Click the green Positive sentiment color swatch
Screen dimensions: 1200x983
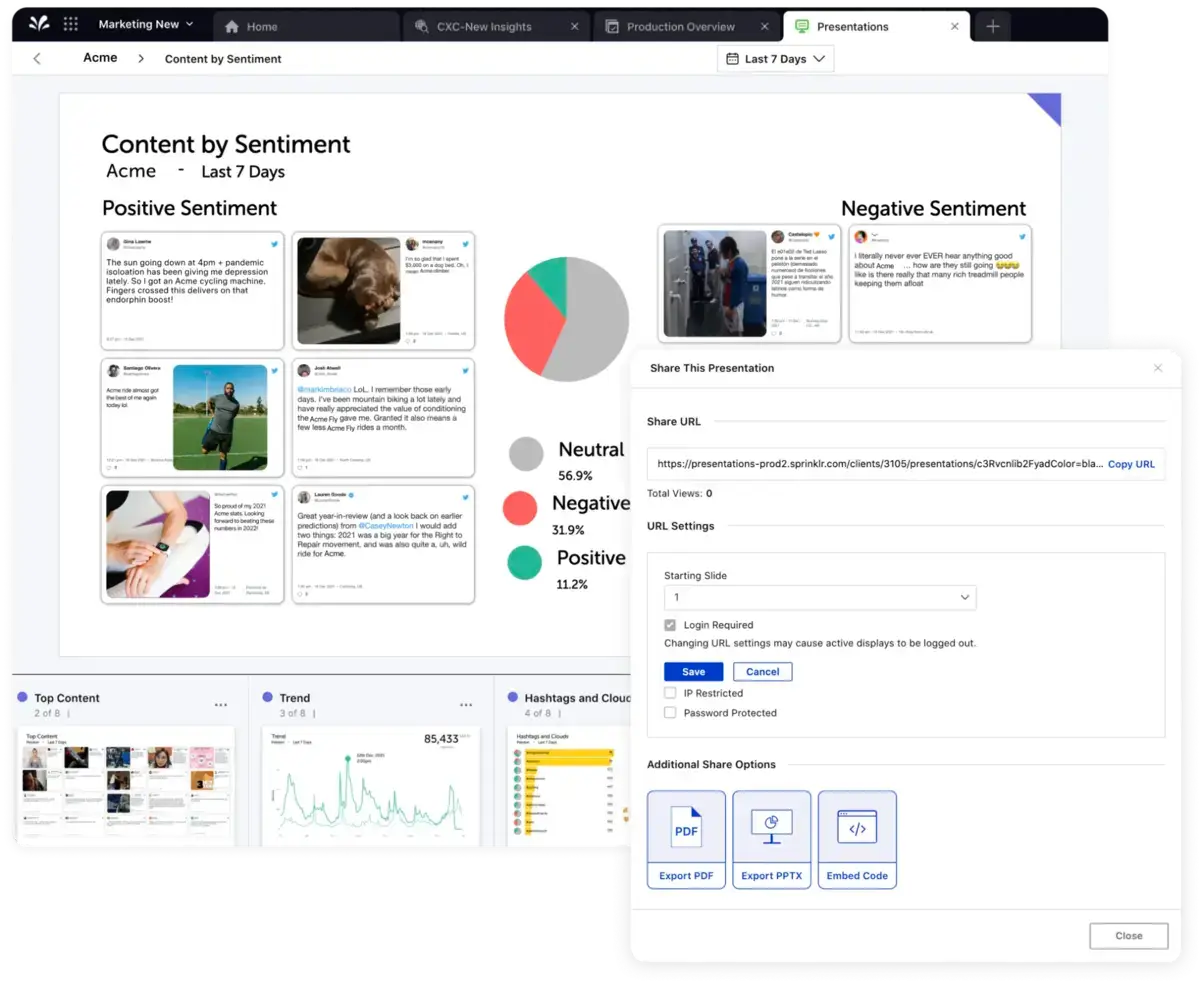524,562
